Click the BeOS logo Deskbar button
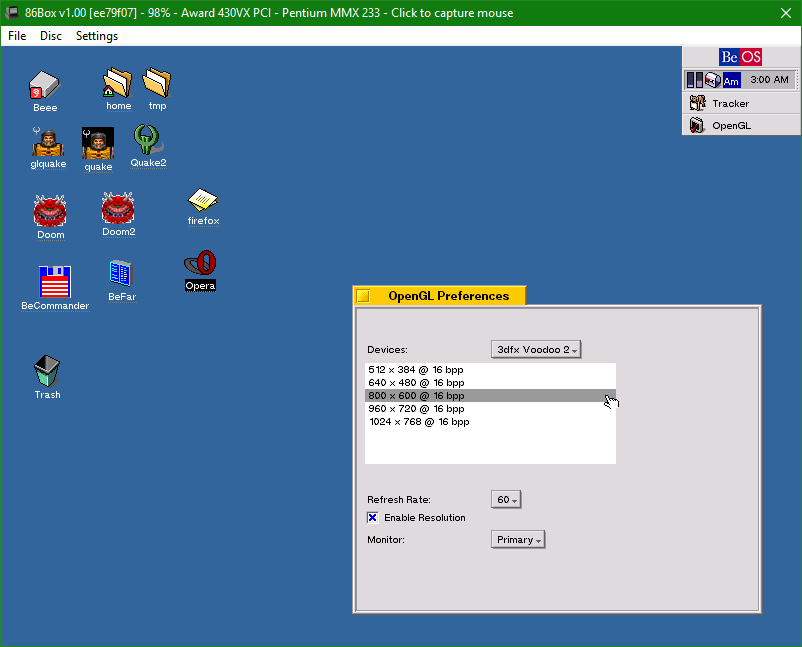802x647 pixels. [x=741, y=57]
